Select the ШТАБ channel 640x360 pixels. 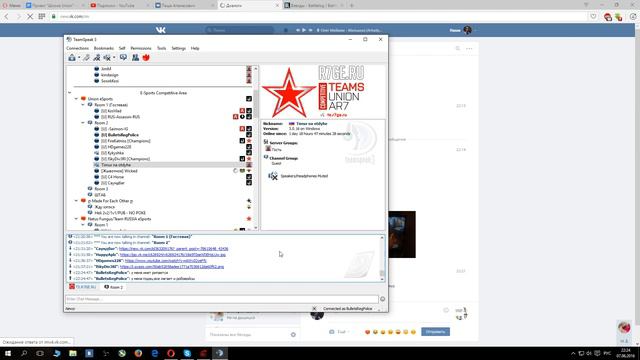point(100,195)
